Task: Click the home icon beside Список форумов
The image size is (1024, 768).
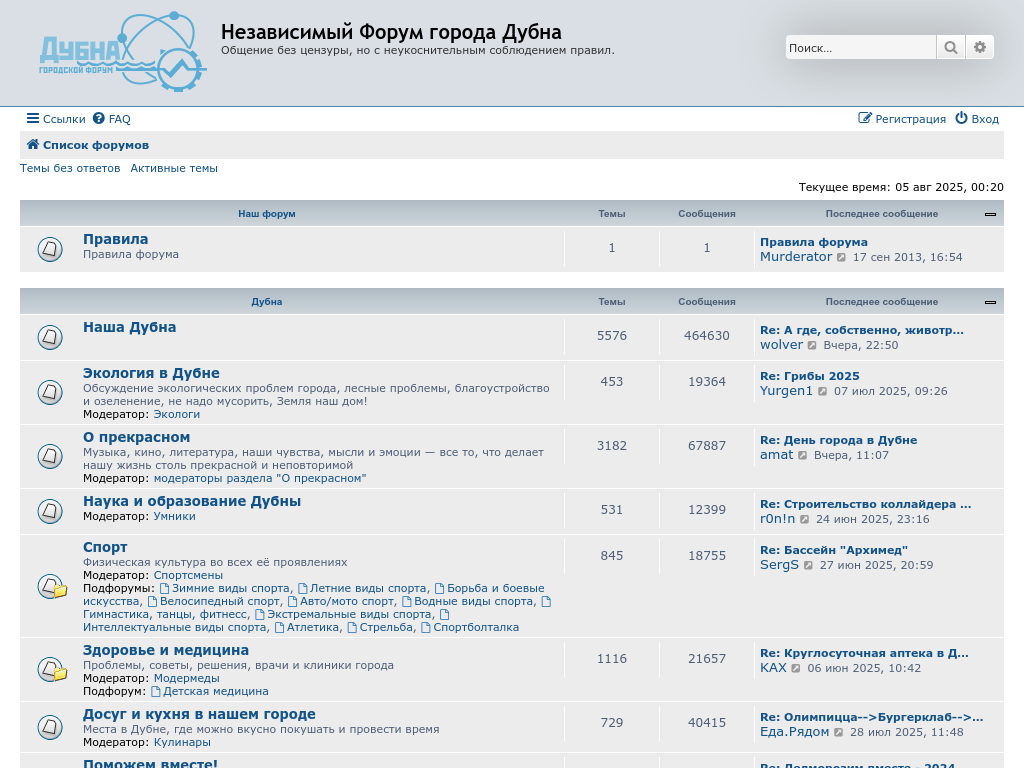Action: (33, 145)
